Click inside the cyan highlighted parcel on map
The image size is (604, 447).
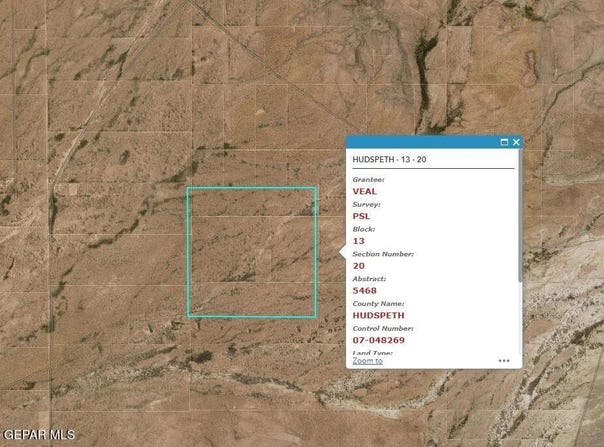coord(252,252)
